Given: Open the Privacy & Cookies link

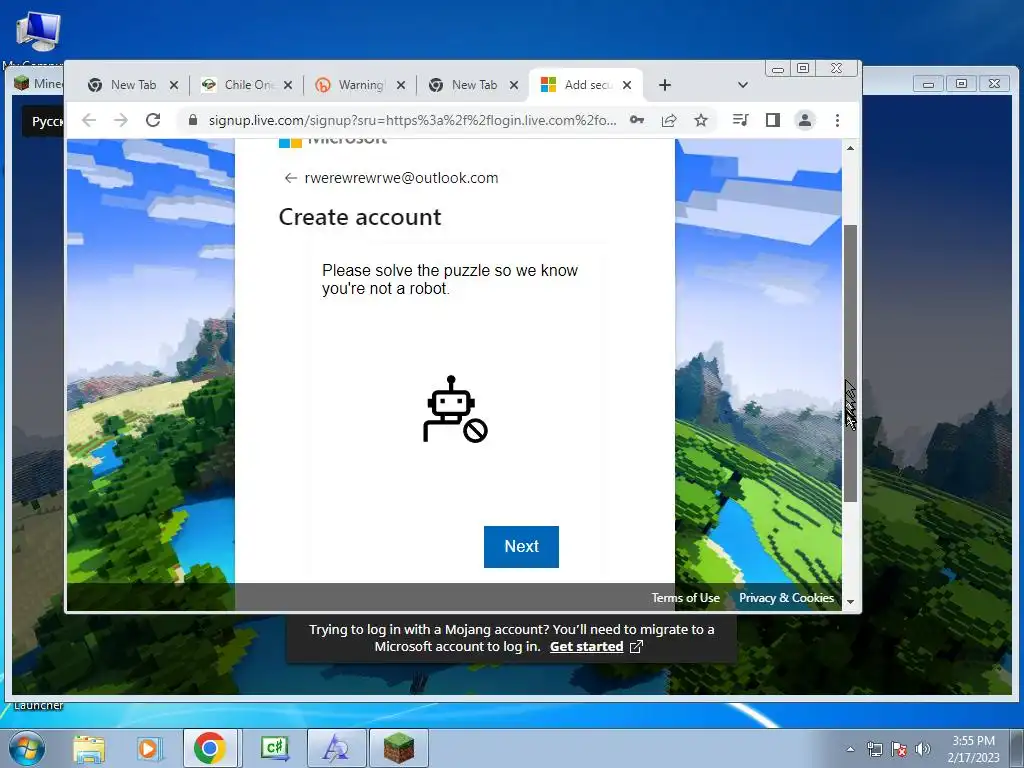Looking at the screenshot, I should (786, 598).
